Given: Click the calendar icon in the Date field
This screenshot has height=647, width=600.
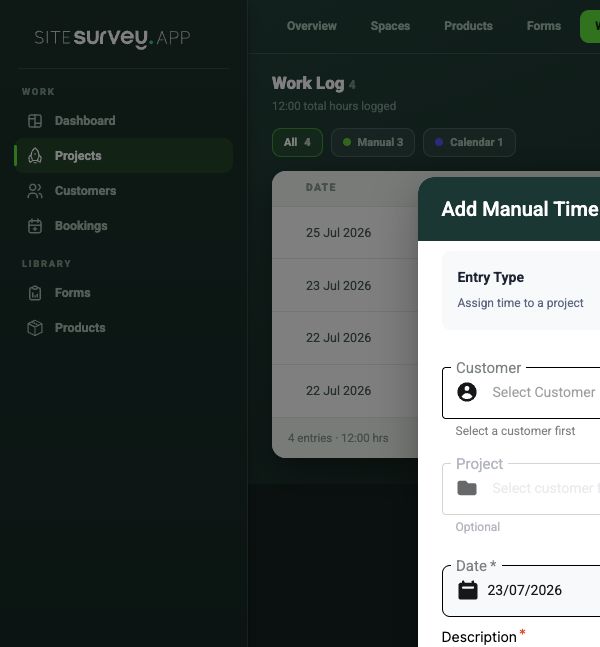Looking at the screenshot, I should [468, 590].
